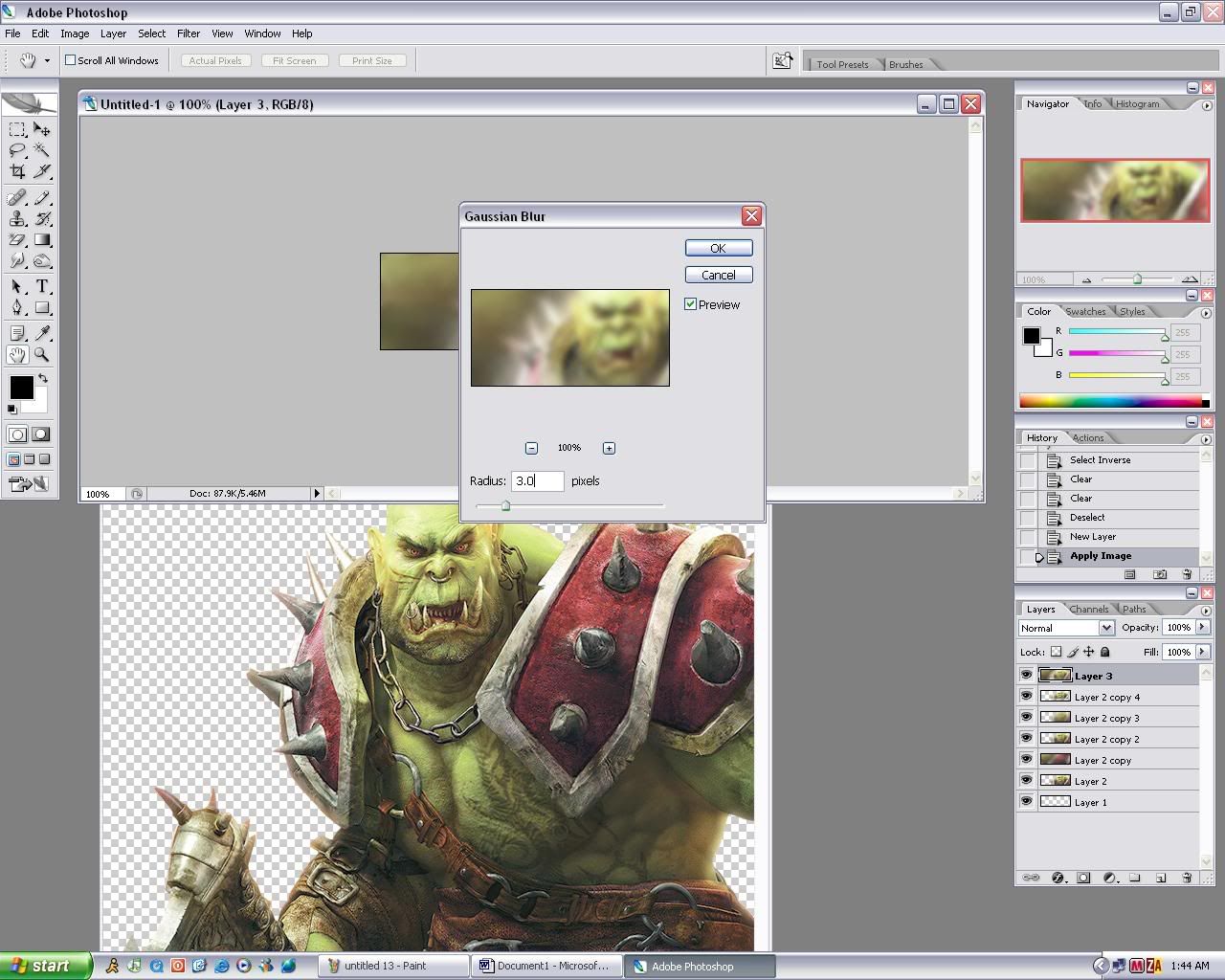1225x980 pixels.
Task: Click zoom-out minus under blur preview
Action: click(x=531, y=448)
